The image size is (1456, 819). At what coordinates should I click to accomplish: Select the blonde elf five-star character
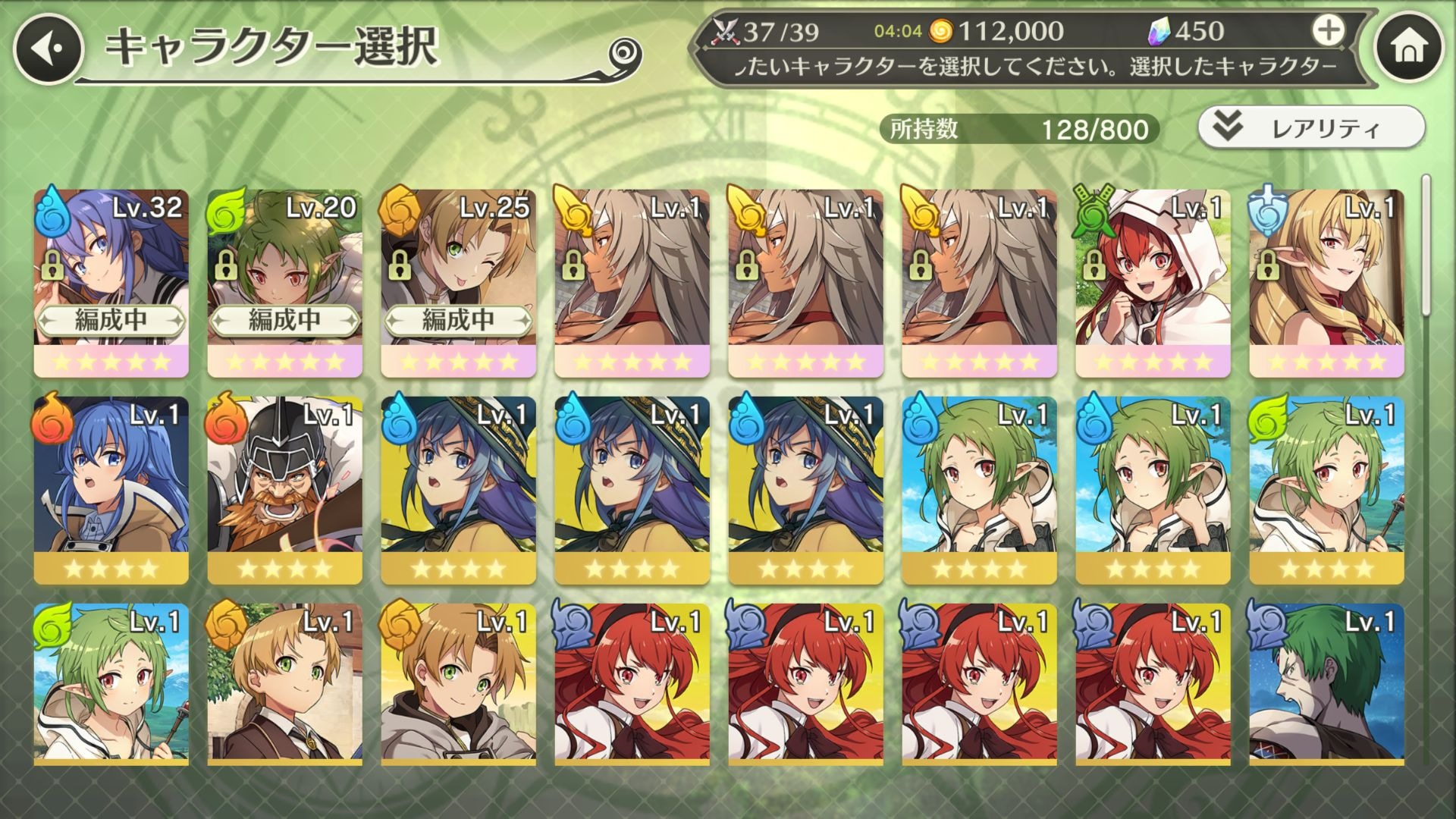click(1327, 283)
